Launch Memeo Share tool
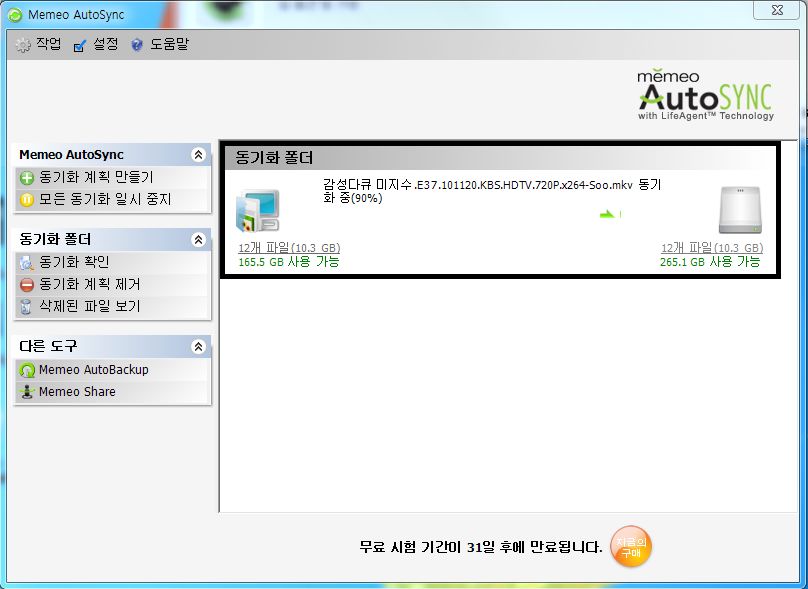 [x=77, y=392]
